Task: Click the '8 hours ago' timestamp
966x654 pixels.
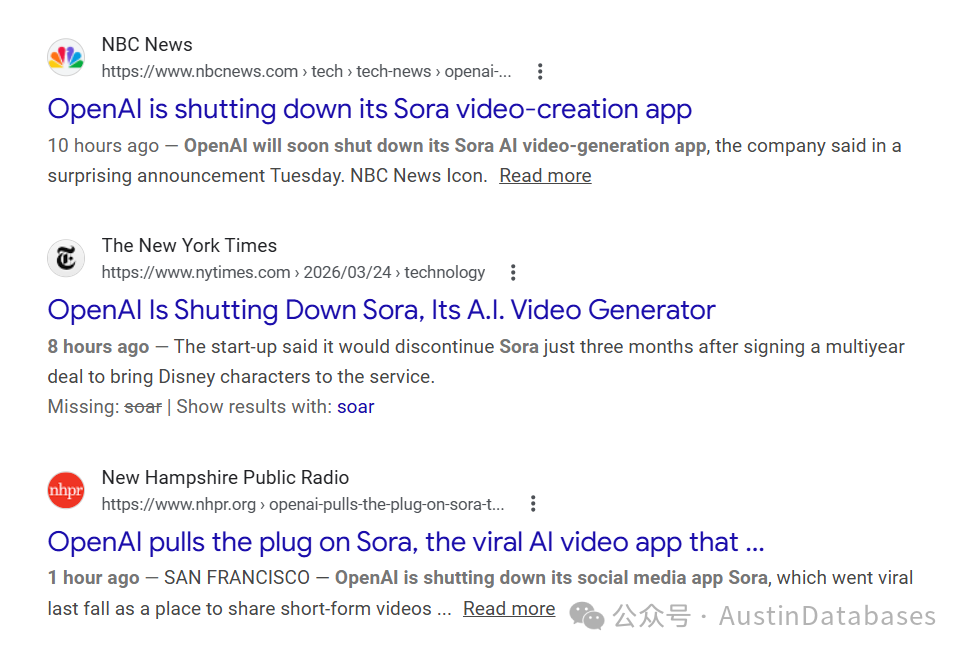Action: tap(98, 347)
